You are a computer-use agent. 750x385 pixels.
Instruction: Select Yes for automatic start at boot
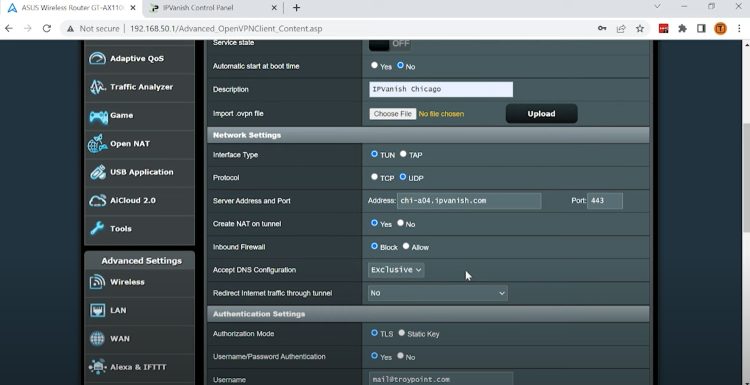point(375,66)
